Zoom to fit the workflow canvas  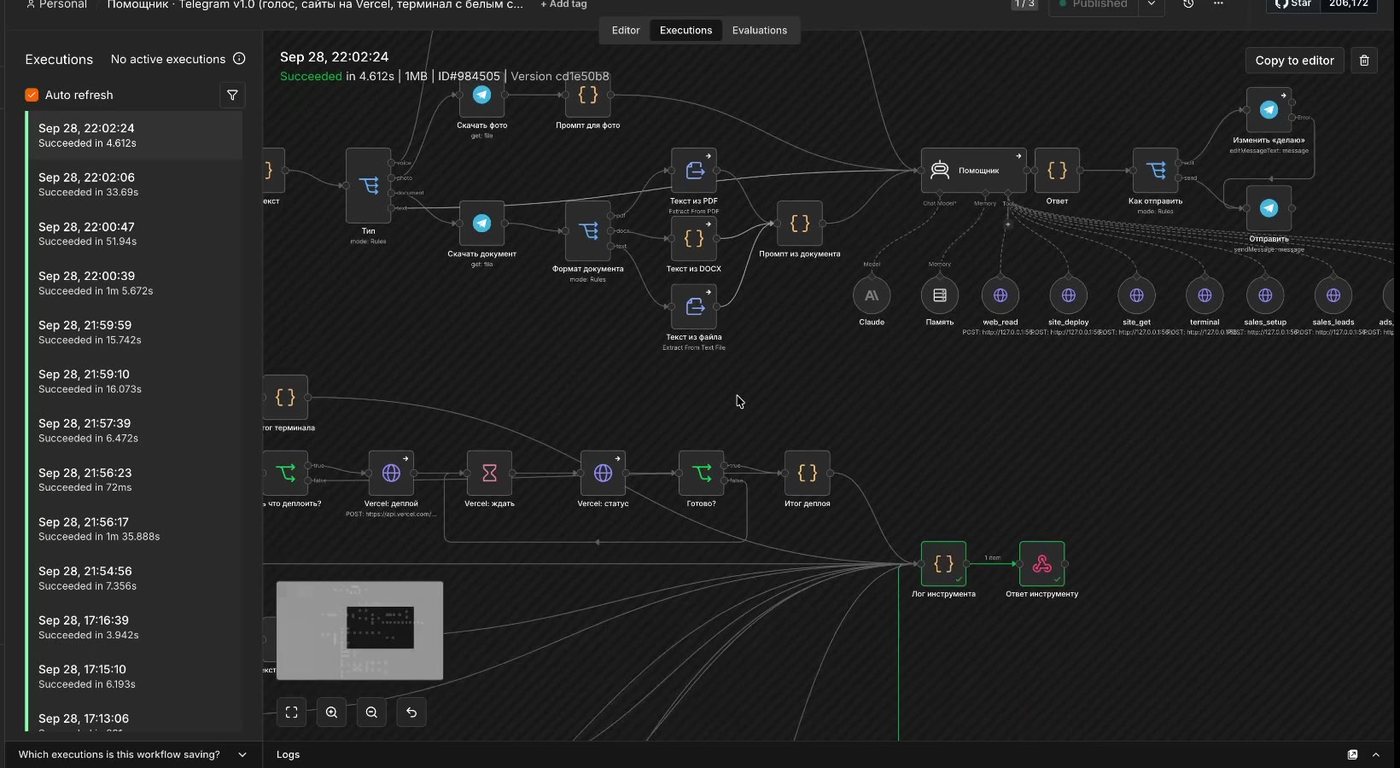point(292,712)
